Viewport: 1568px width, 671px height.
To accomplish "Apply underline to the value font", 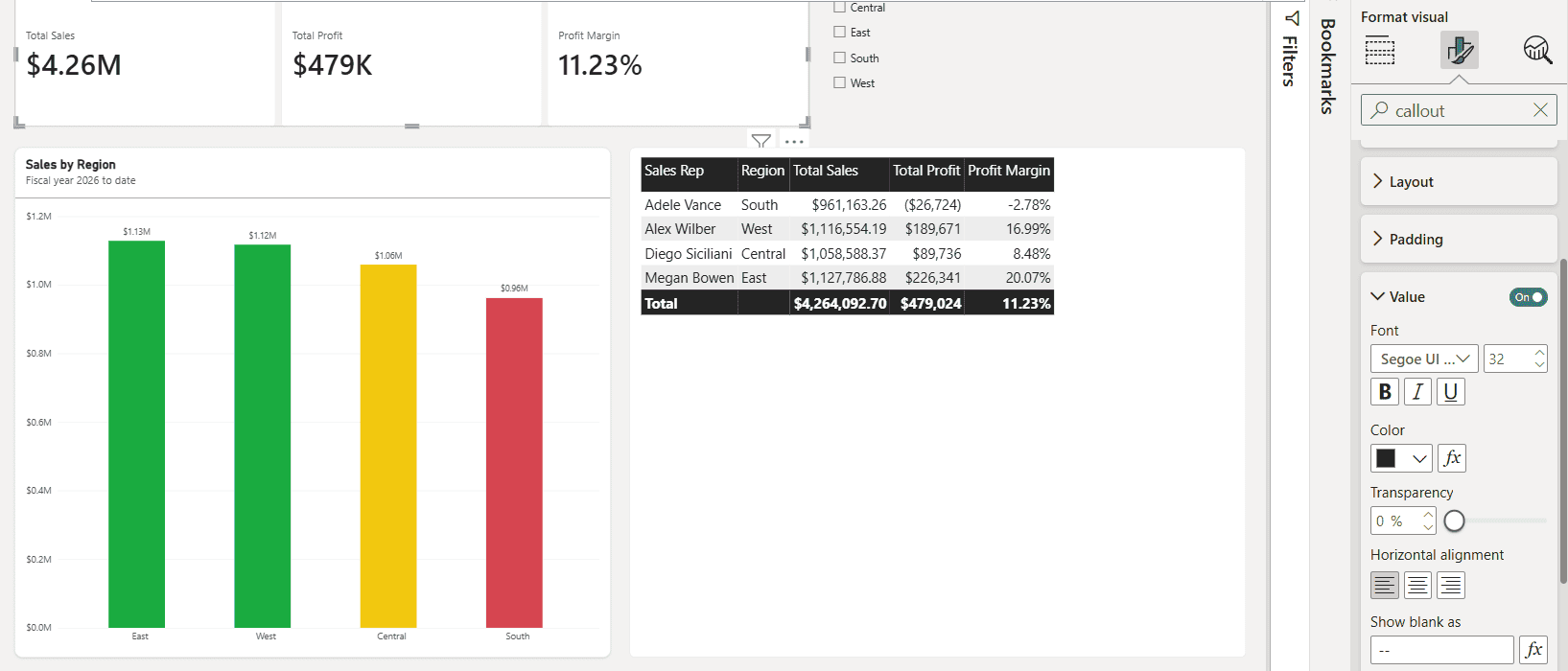I will tap(1451, 391).
